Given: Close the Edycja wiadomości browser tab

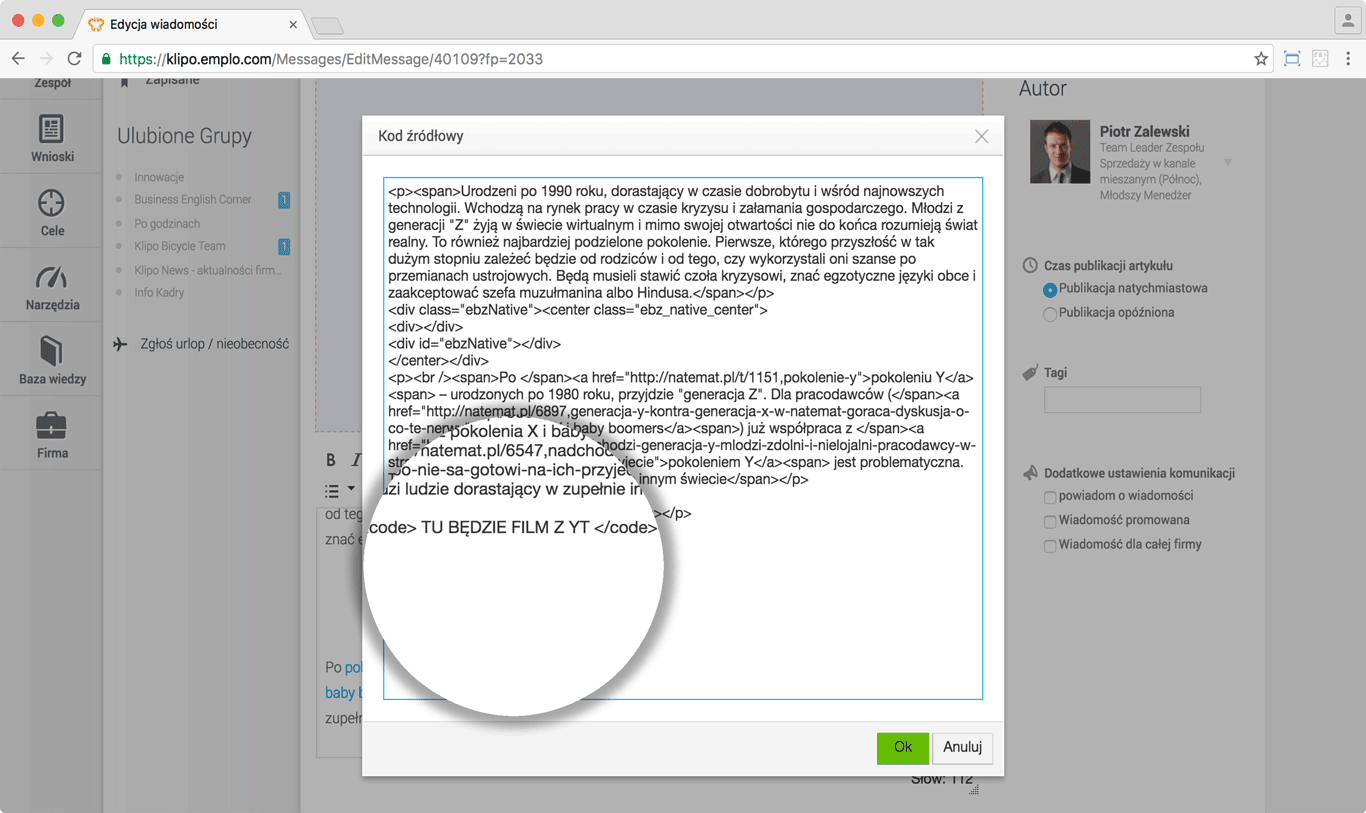Looking at the screenshot, I should pyautogui.click(x=293, y=24).
